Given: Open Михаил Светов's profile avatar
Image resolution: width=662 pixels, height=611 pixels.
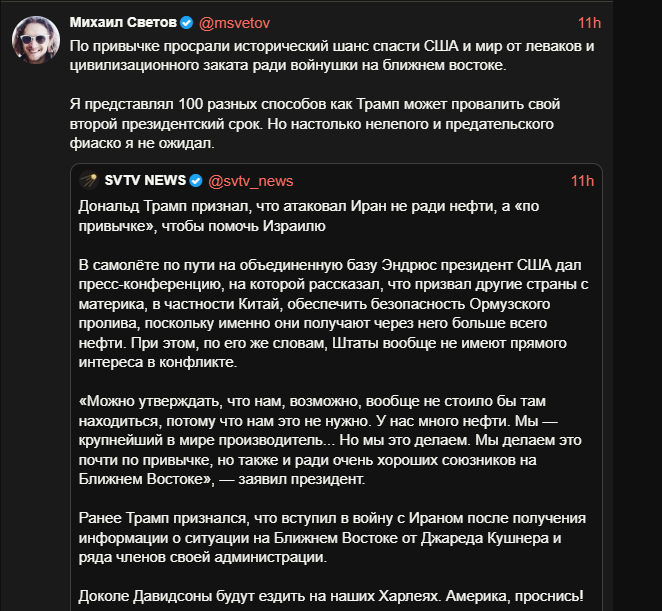Looking at the screenshot, I should tap(36, 40).
